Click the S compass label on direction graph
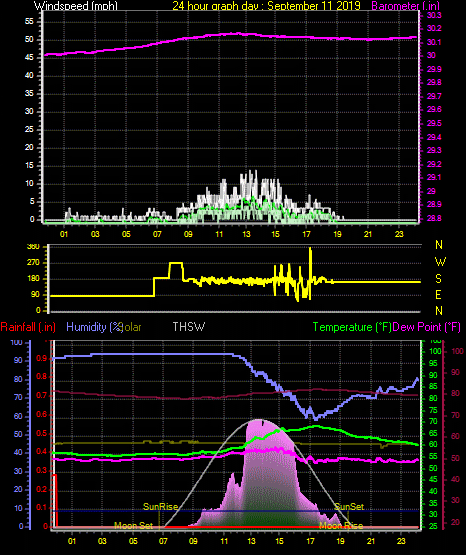Viewport: 466px width, 555px height. point(438,279)
